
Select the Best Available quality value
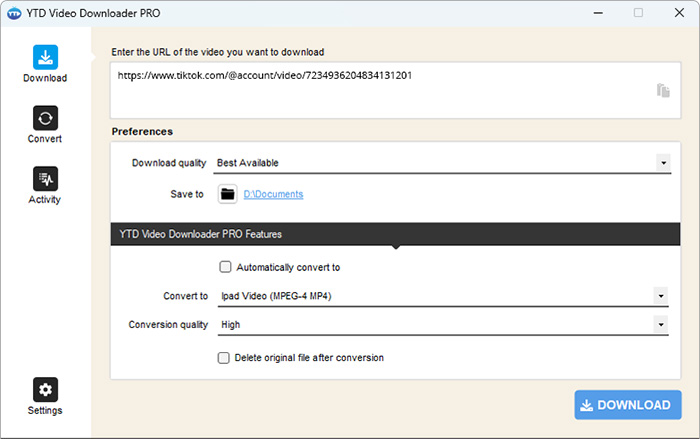[x=248, y=163]
